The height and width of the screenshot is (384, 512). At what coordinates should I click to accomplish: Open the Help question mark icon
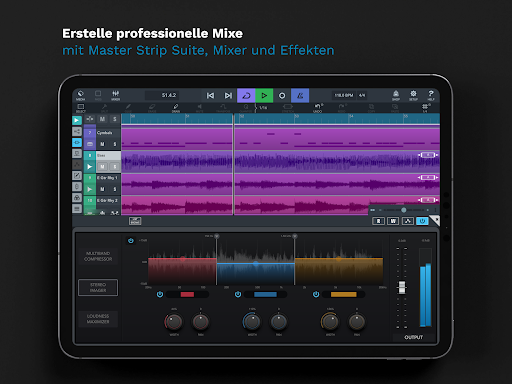(431, 95)
